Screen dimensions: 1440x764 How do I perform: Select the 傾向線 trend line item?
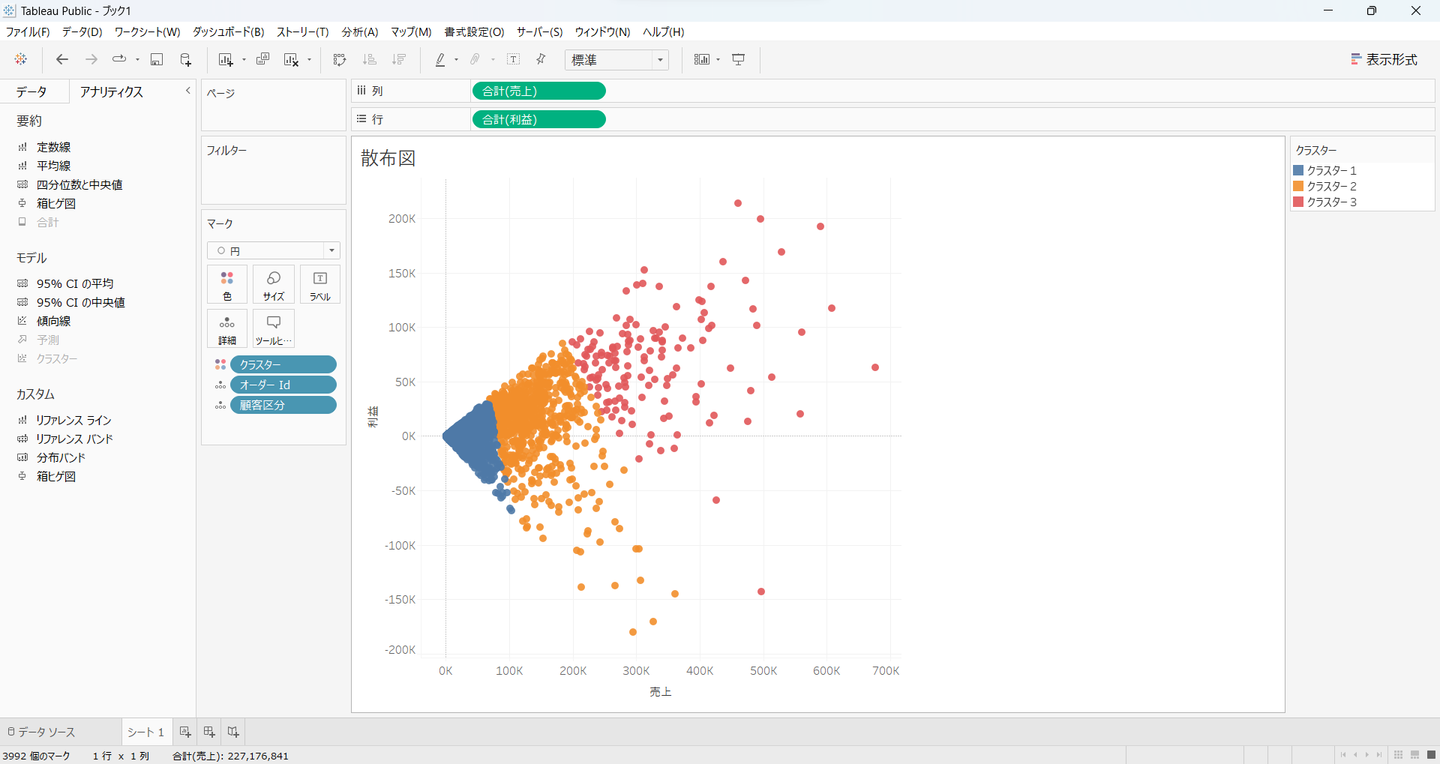coord(53,321)
